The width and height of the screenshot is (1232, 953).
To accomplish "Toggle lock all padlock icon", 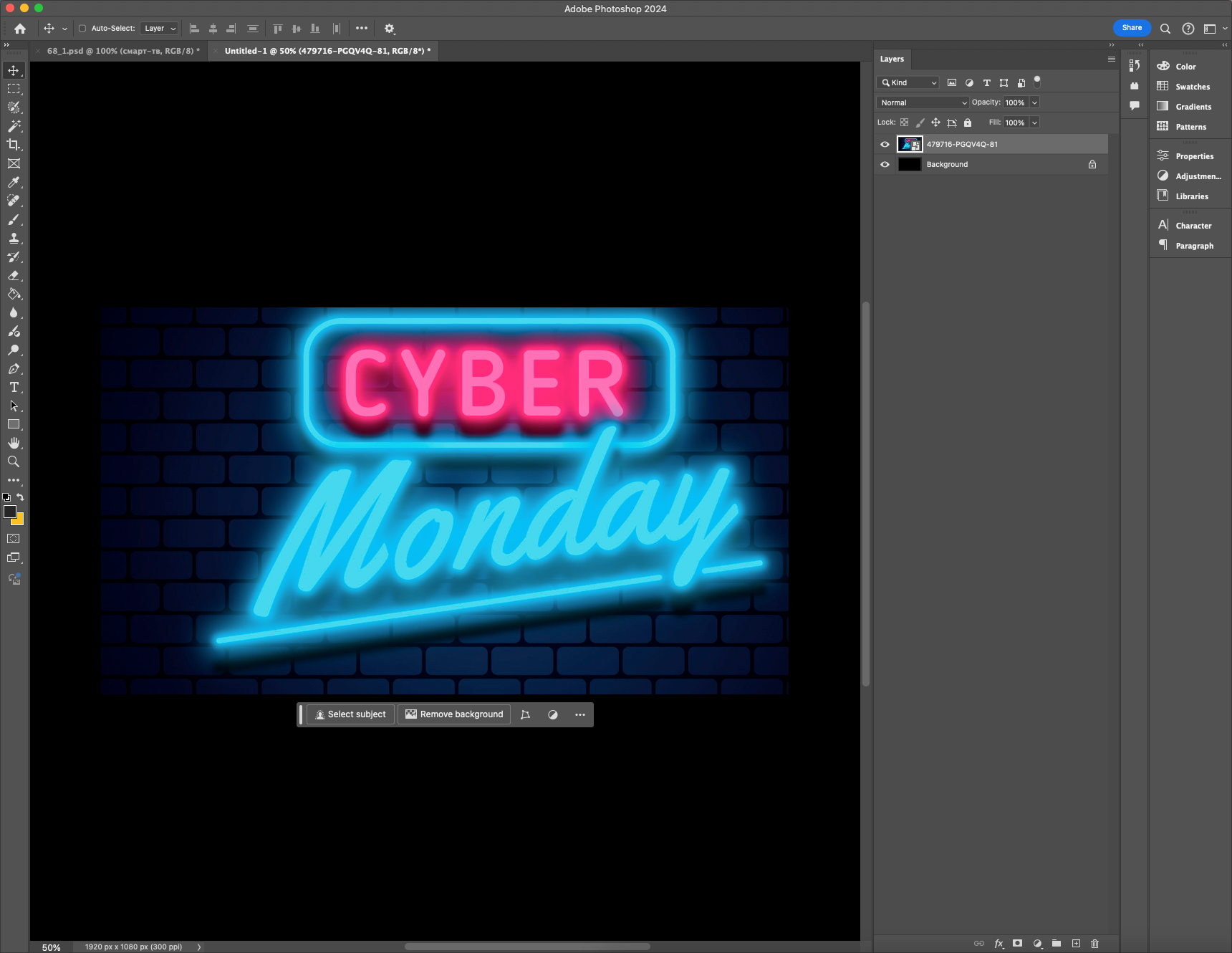I will tap(968, 123).
